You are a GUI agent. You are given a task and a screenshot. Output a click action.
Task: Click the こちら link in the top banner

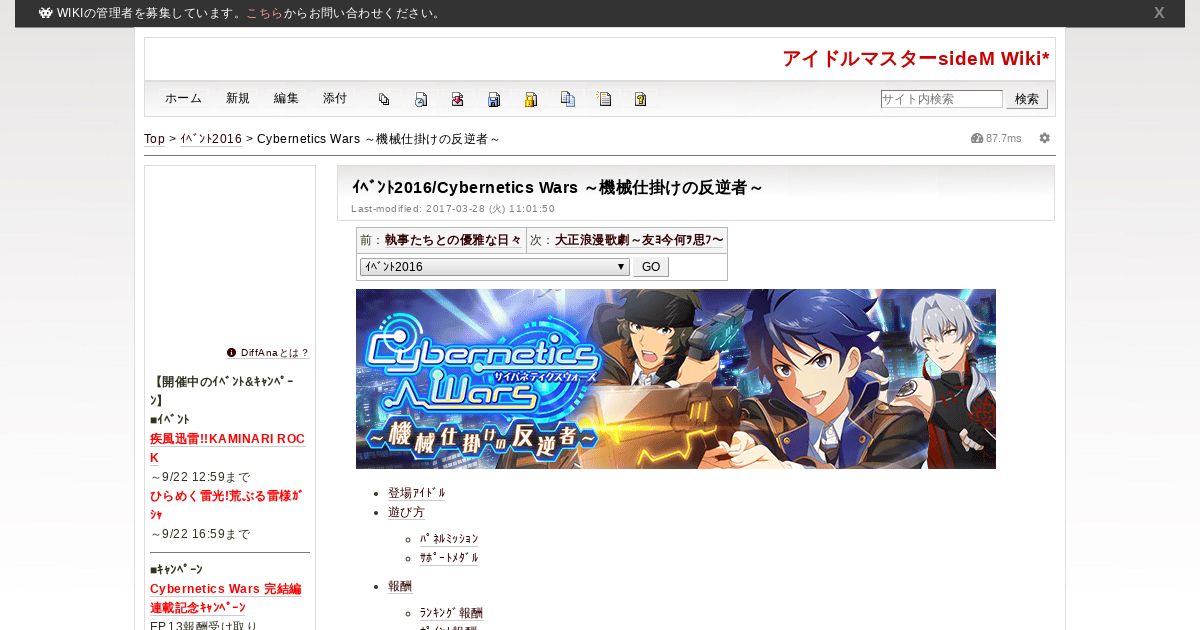(x=265, y=13)
